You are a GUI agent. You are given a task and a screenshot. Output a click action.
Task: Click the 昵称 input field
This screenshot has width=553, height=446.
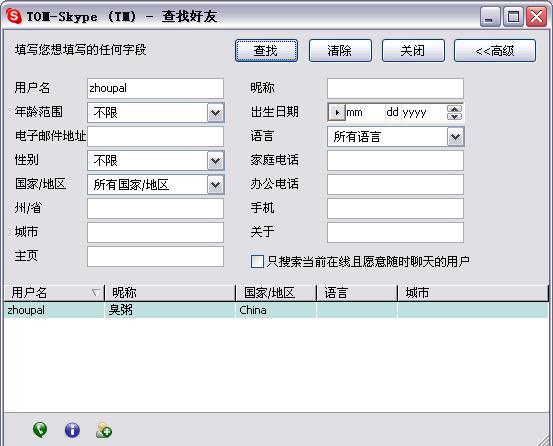click(x=395, y=88)
